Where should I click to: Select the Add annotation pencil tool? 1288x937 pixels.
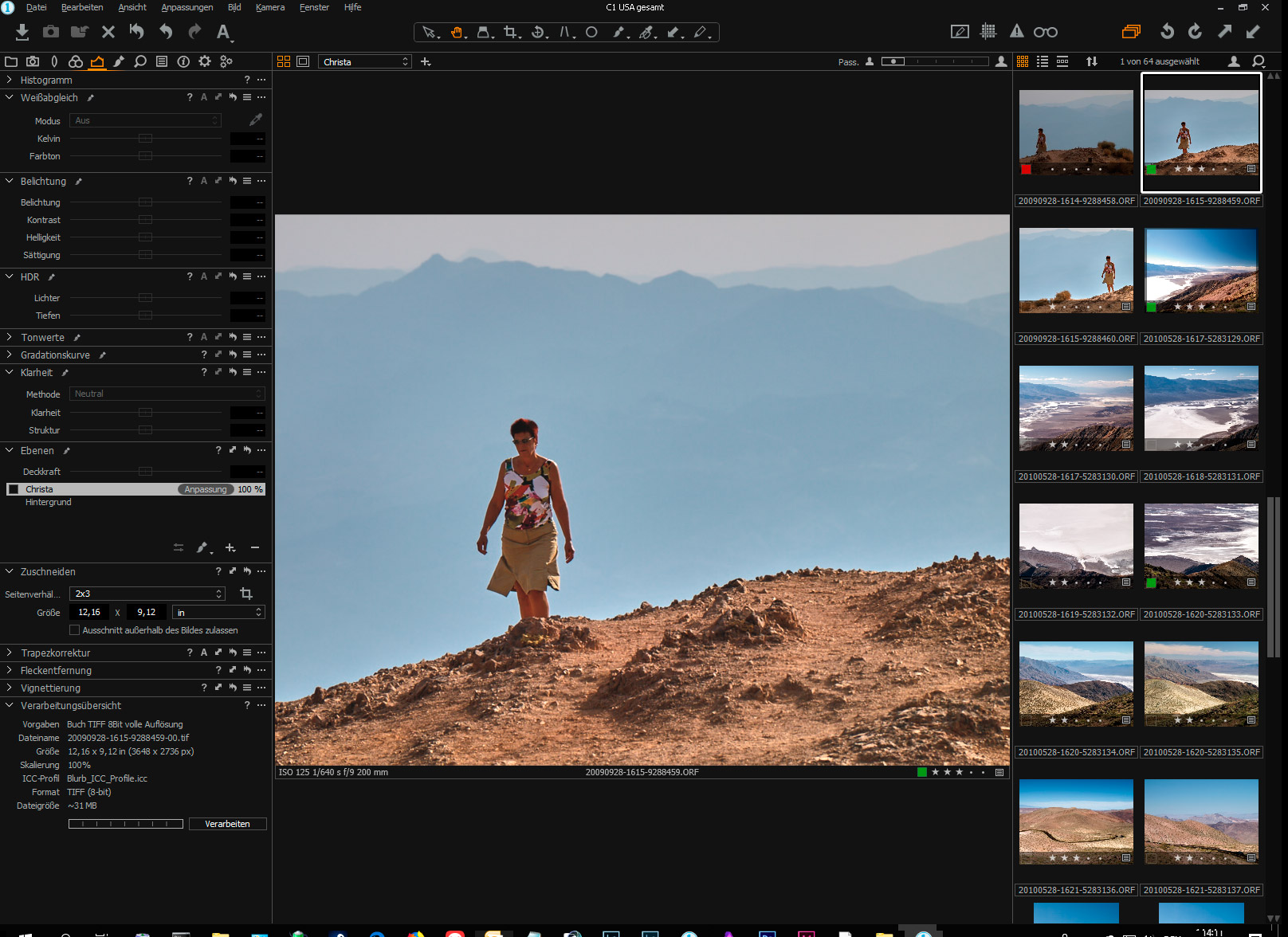(701, 33)
